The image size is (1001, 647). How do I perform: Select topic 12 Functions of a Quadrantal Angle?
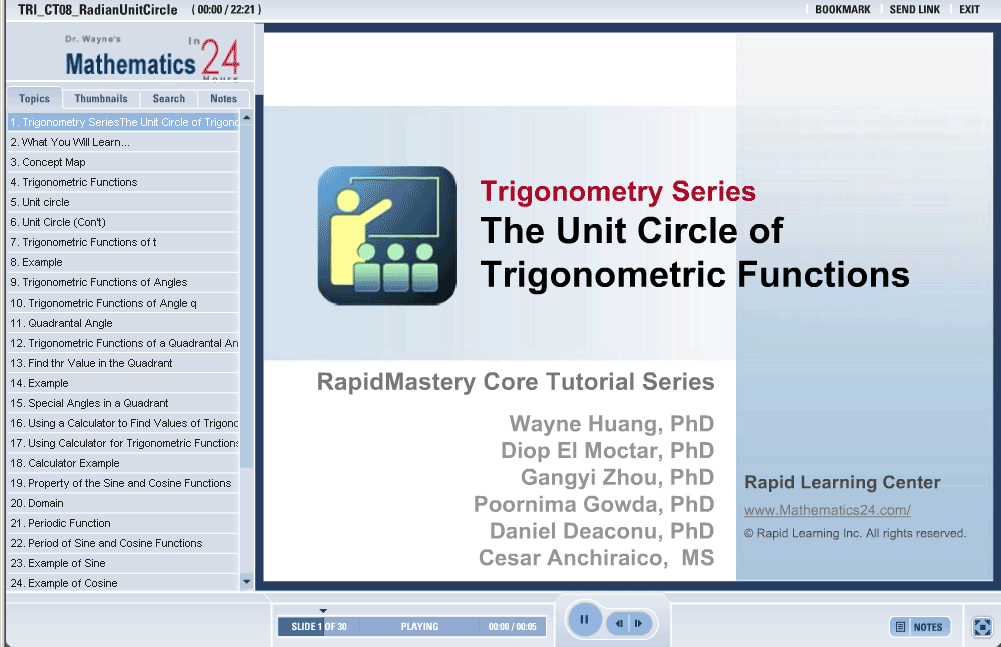(123, 343)
